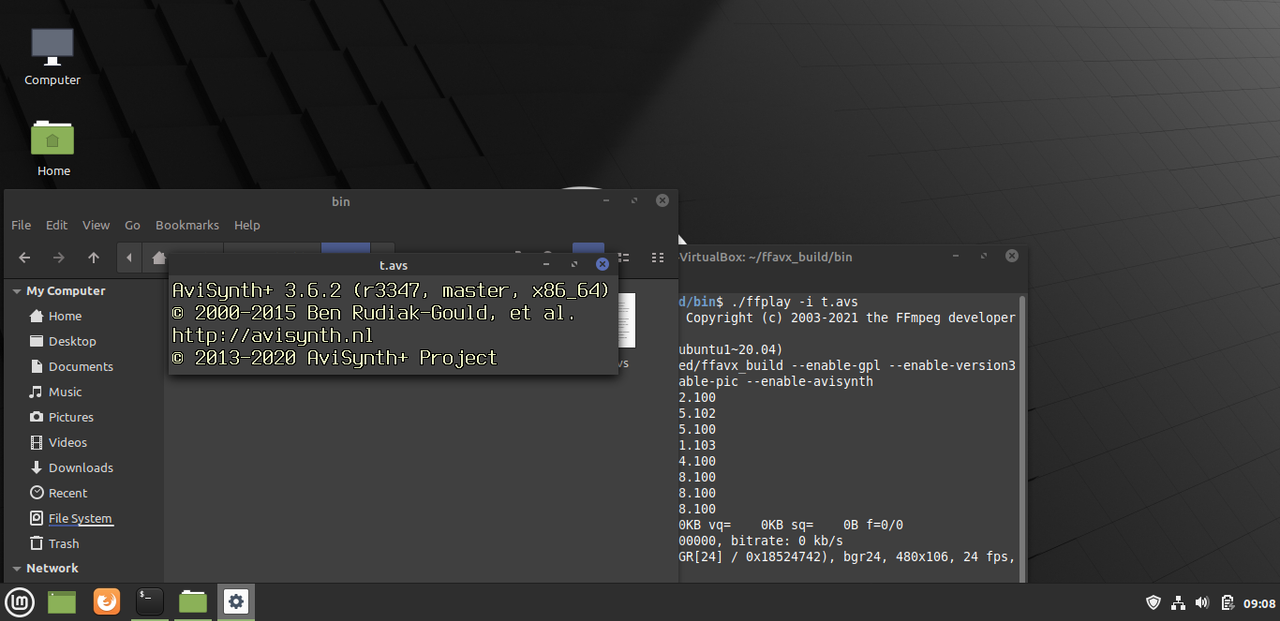Click the ./ffplay -i t.avs command text

(795, 302)
